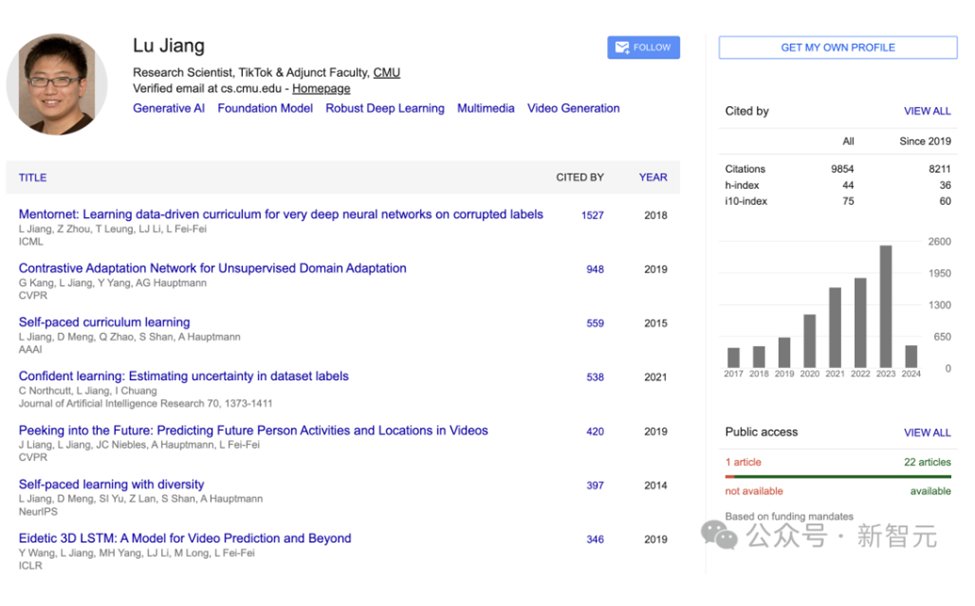Viewport: 975px width, 606px height.
Task: Click the 'Journal of Artificial Intelligence Research' venue line
Action: click(146, 403)
